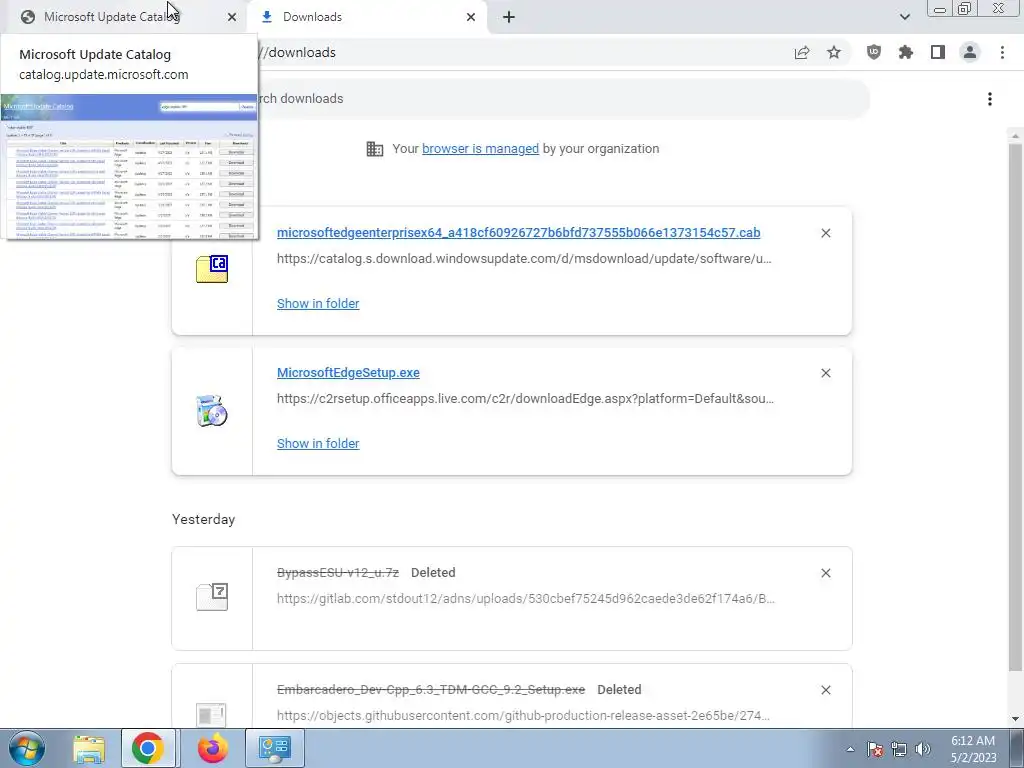This screenshot has height=768, width=1024.
Task: Open a new tab with the plus button
Action: tap(509, 17)
